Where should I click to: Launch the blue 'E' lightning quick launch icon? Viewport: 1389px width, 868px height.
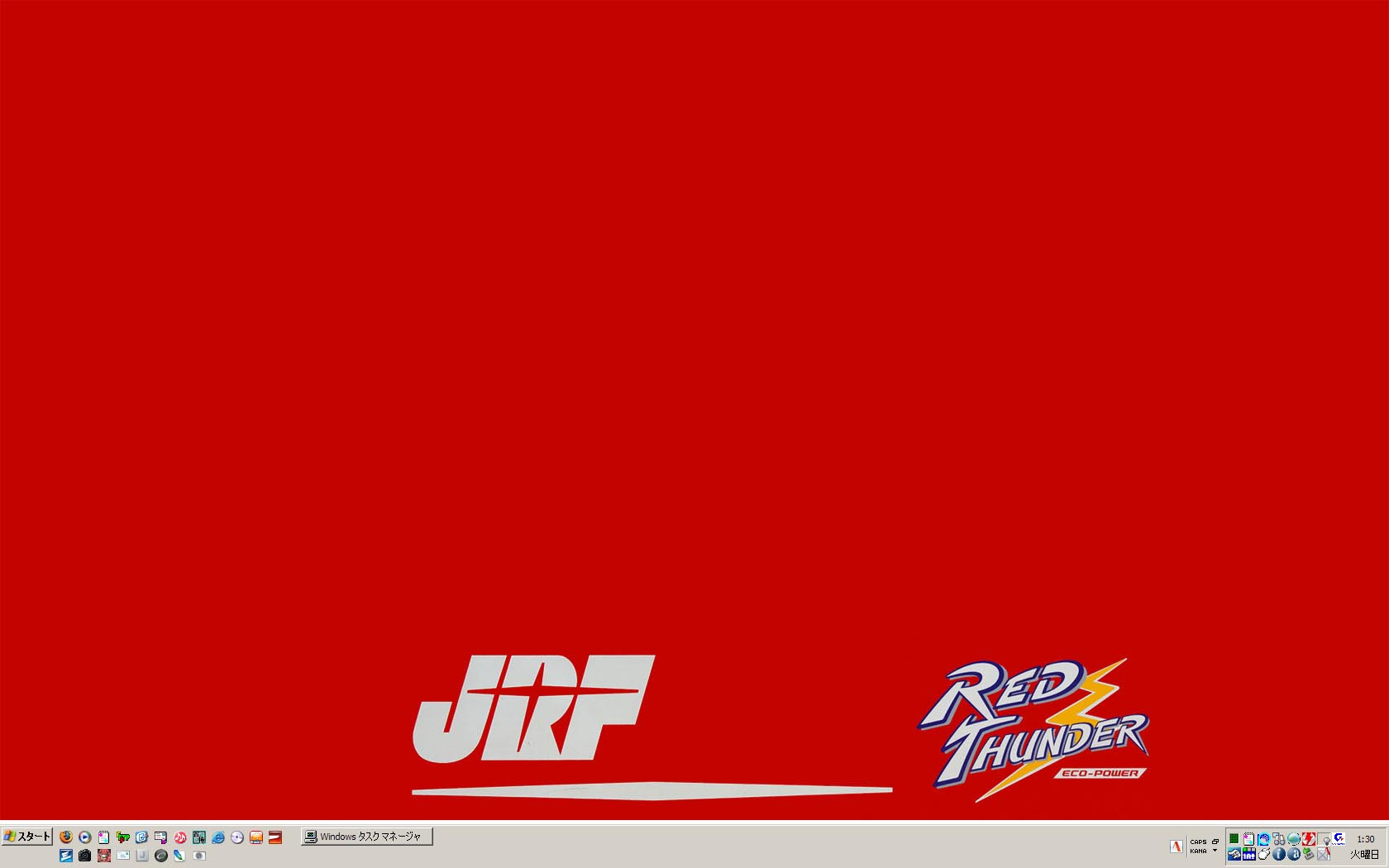pyautogui.click(x=66, y=856)
